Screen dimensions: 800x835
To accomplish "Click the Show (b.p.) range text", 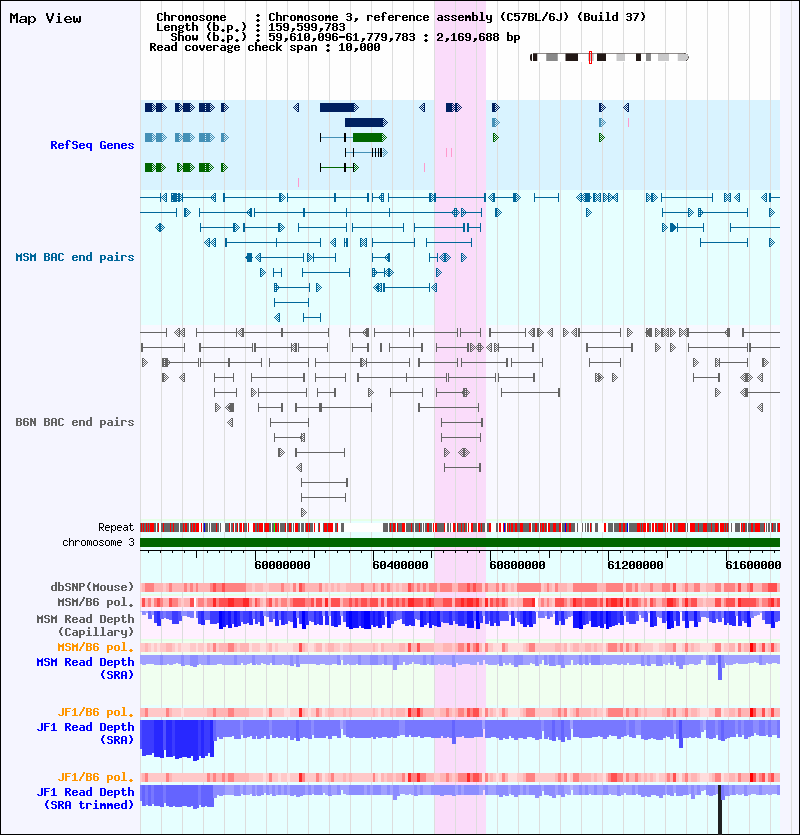I will coord(345,37).
